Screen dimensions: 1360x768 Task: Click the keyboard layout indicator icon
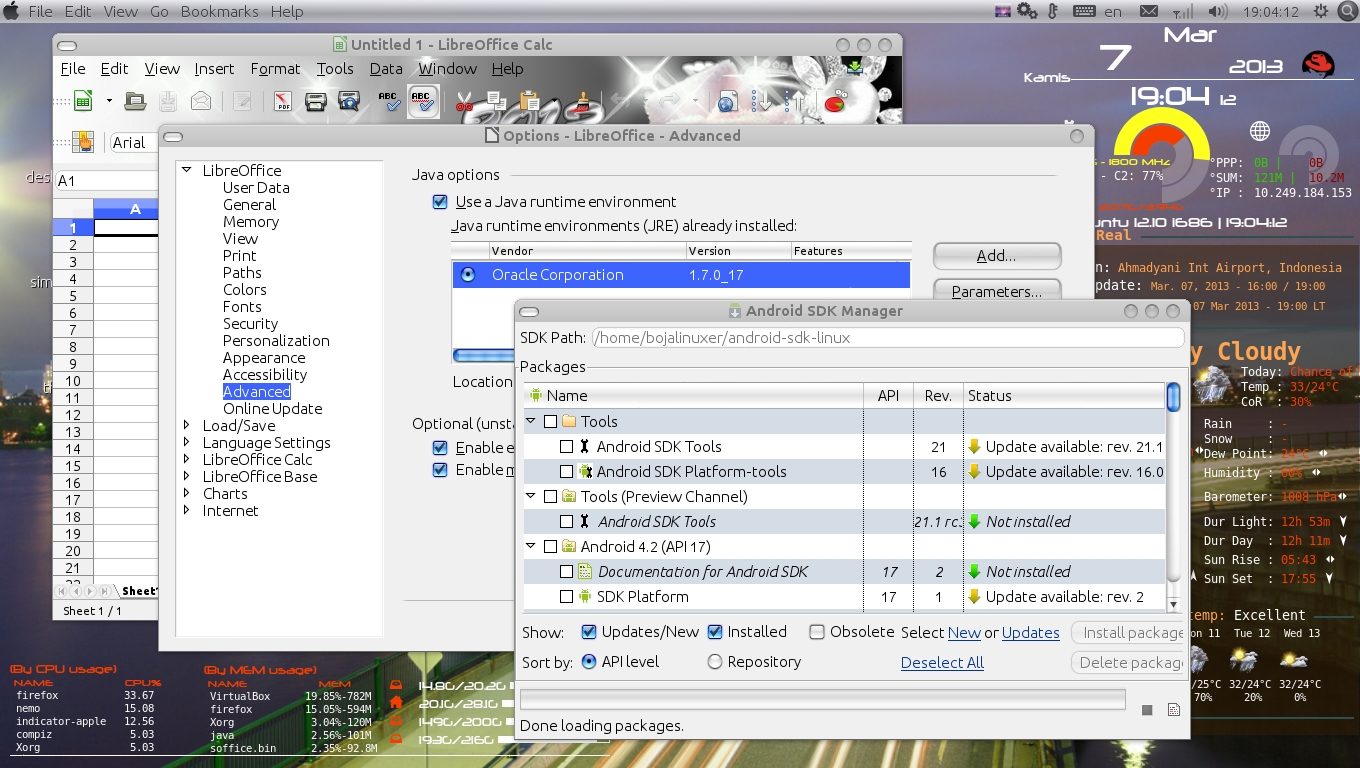click(1084, 12)
